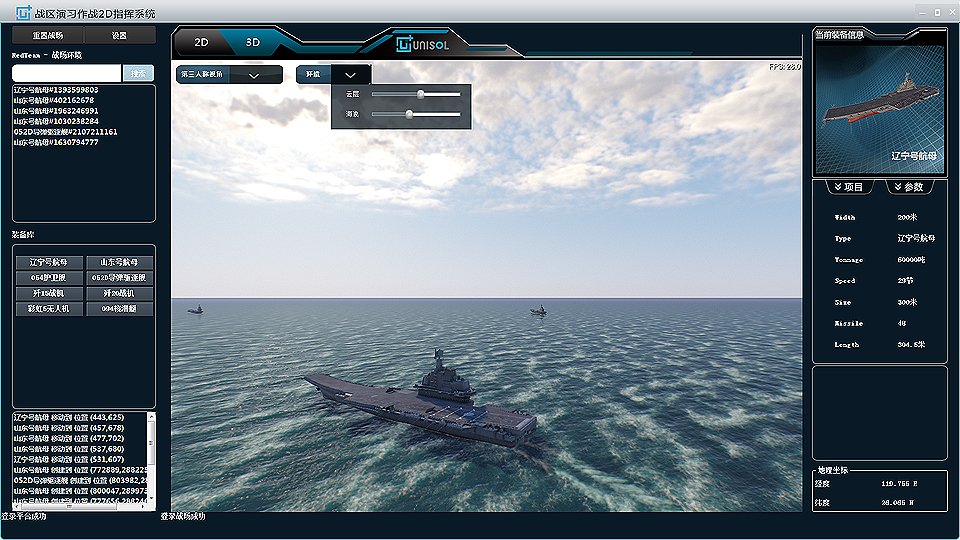The image size is (960, 540).
Task: Switch to the 3D tab
Action: coord(253,43)
